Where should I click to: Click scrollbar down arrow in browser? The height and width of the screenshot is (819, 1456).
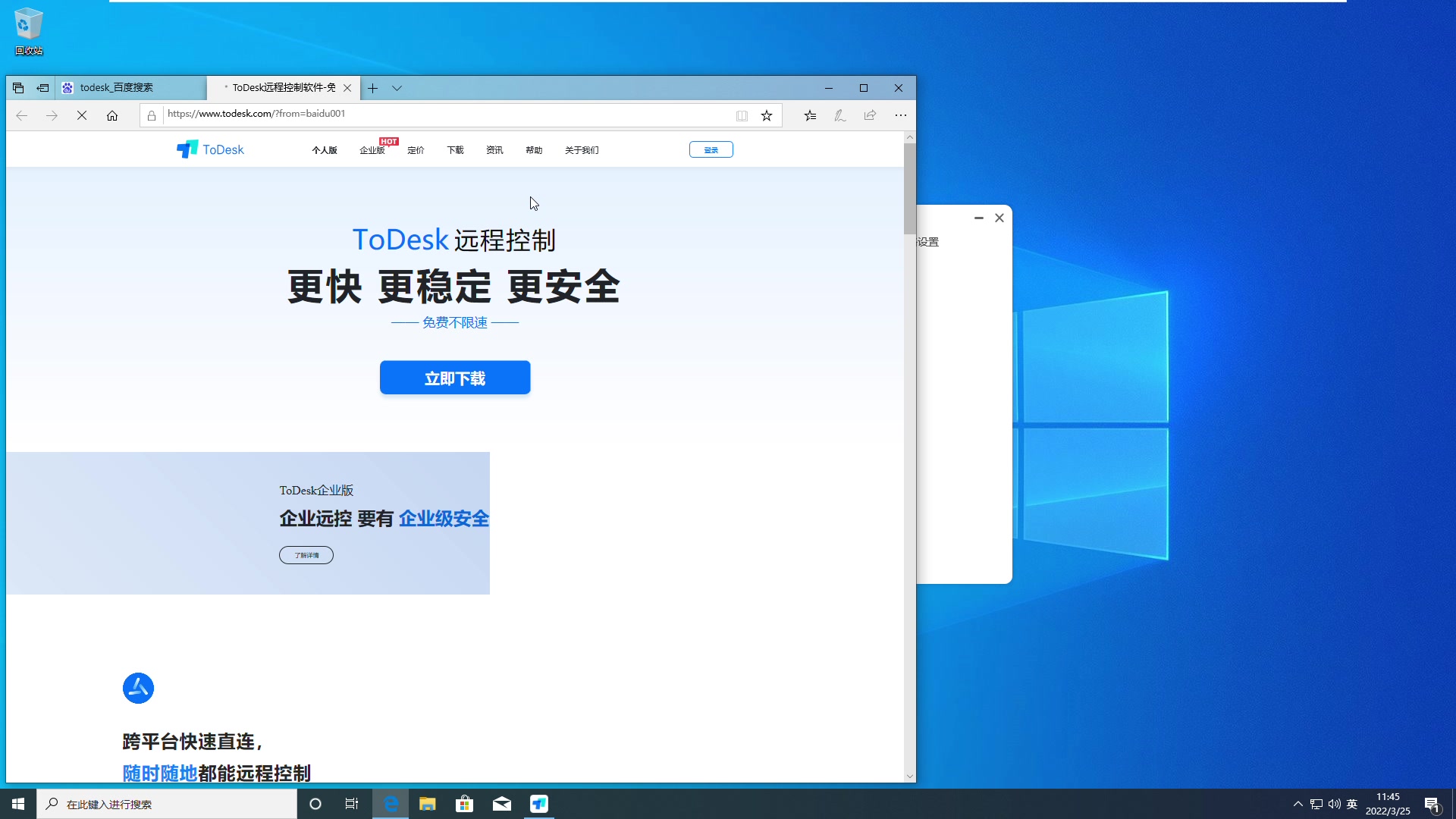(909, 776)
